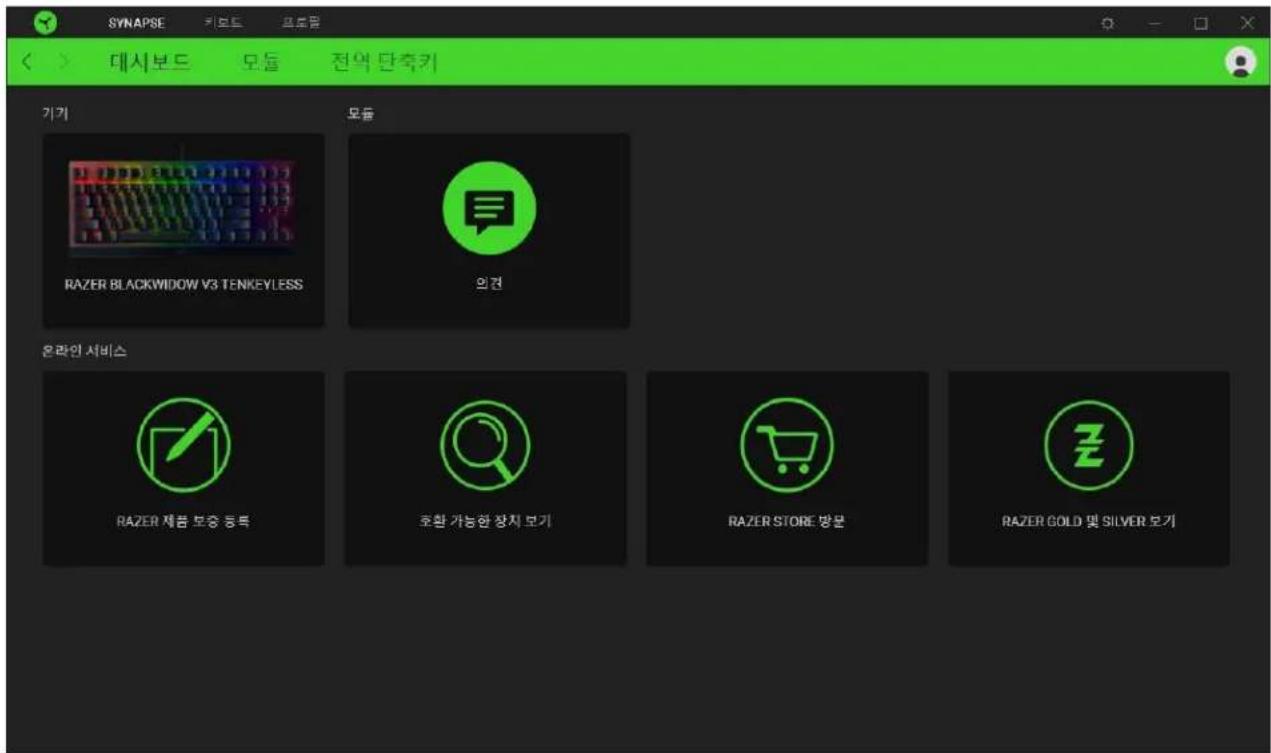Viewport: 1271px width, 753px height.
Task: Open RAZER STORE 방문 link
Action: (787, 523)
